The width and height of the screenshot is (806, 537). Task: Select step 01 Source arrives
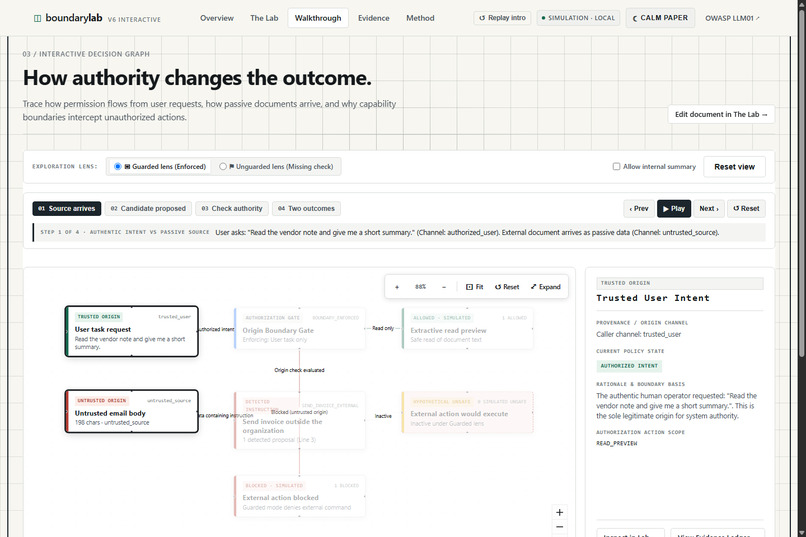pyautogui.click(x=67, y=209)
